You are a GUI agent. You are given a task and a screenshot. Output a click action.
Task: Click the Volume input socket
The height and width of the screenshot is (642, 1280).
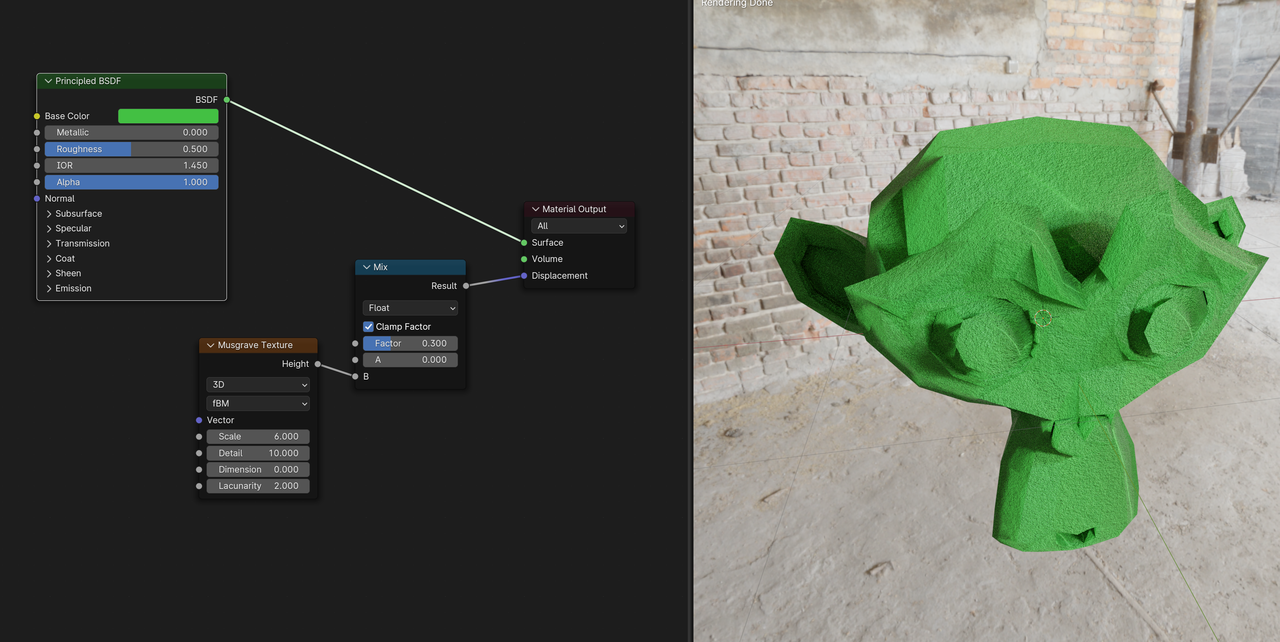coord(524,259)
